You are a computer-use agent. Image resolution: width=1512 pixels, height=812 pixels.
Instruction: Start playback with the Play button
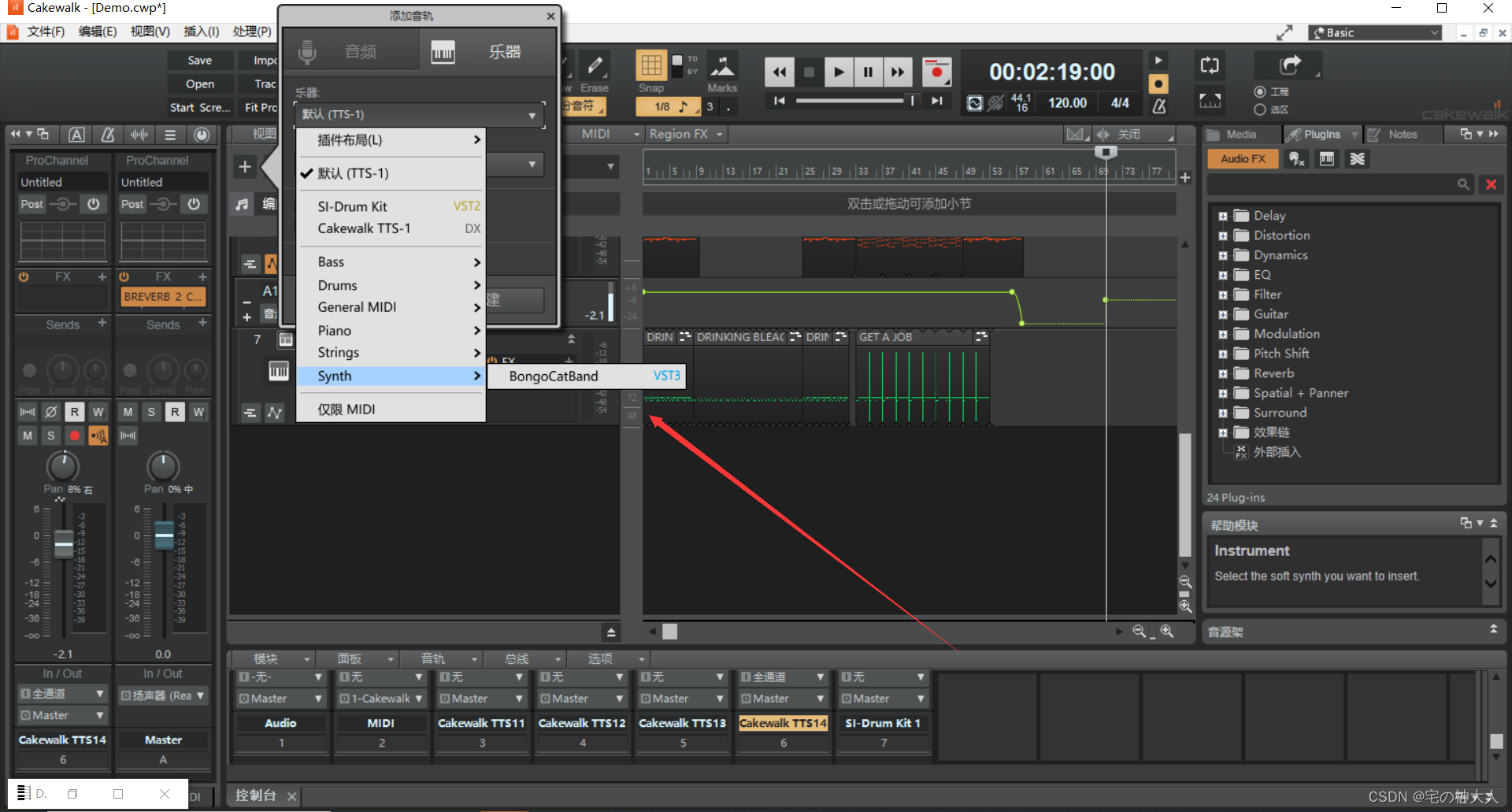pyautogui.click(x=839, y=72)
